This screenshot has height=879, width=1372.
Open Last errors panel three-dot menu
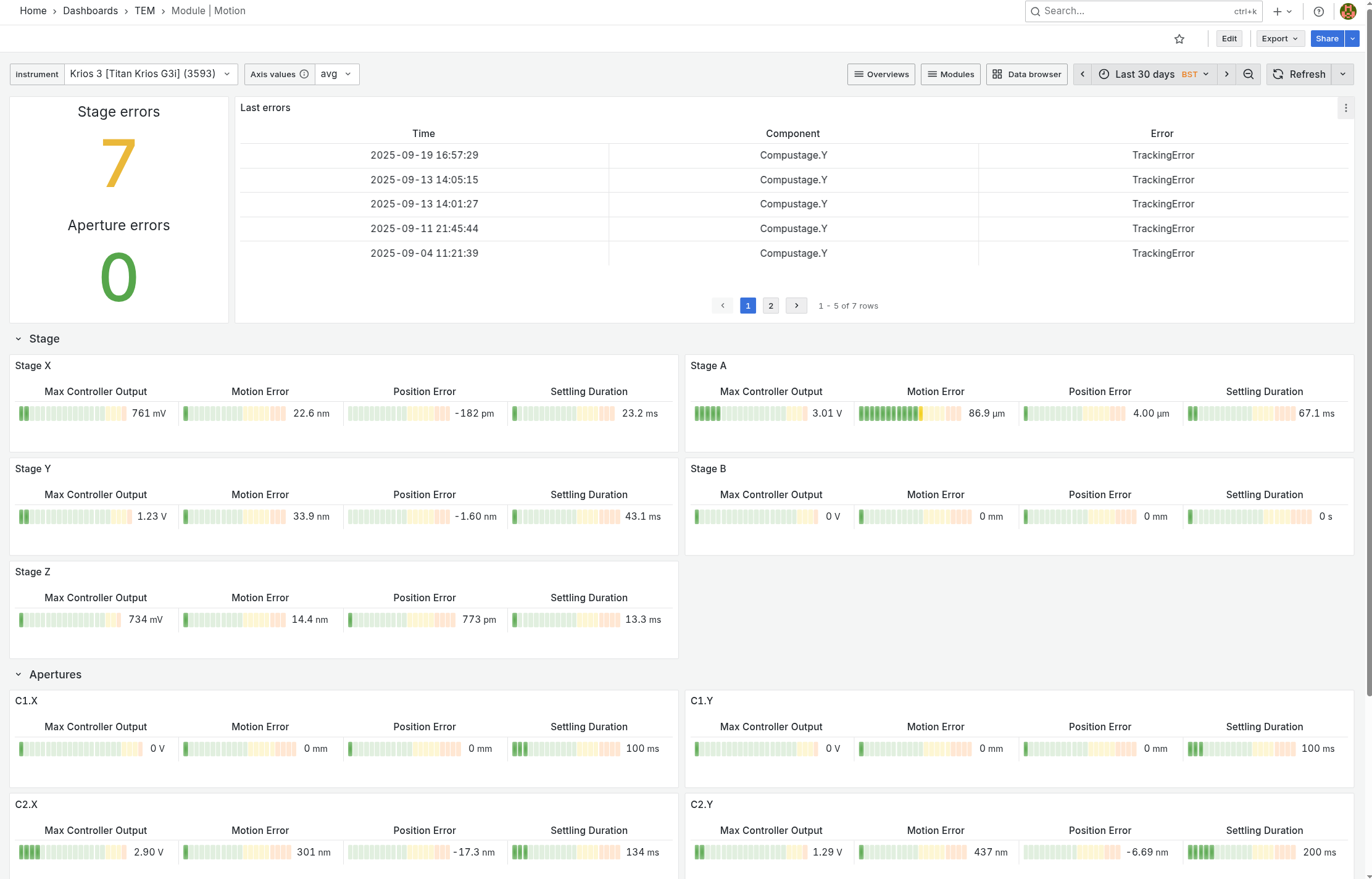coord(1346,108)
